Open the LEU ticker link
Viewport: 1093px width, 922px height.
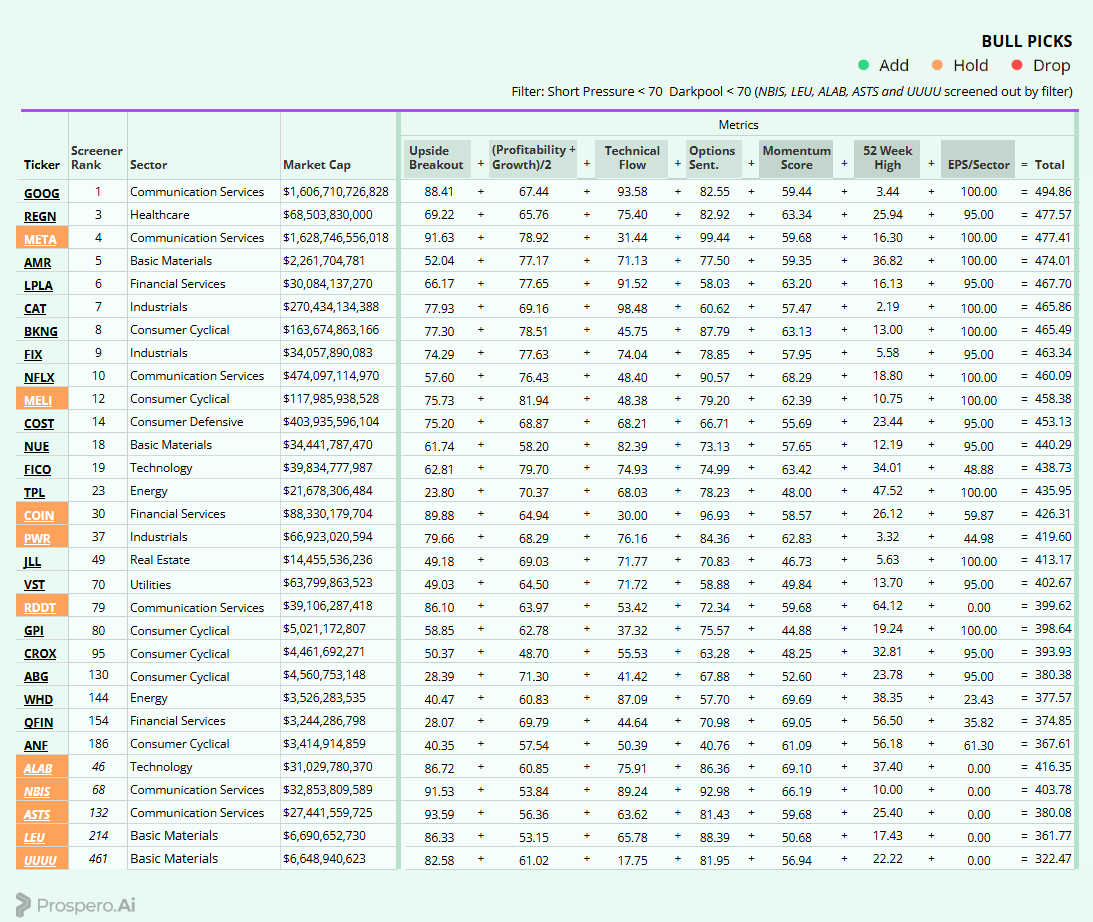[x=34, y=837]
